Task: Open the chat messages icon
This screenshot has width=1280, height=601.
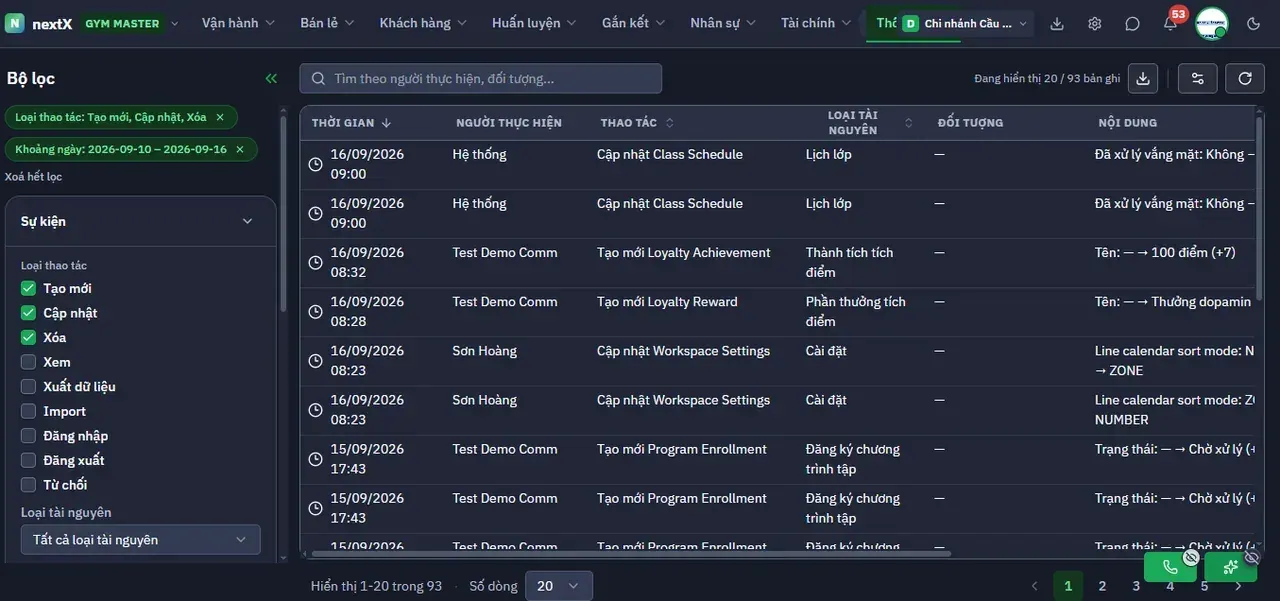Action: (x=1132, y=24)
